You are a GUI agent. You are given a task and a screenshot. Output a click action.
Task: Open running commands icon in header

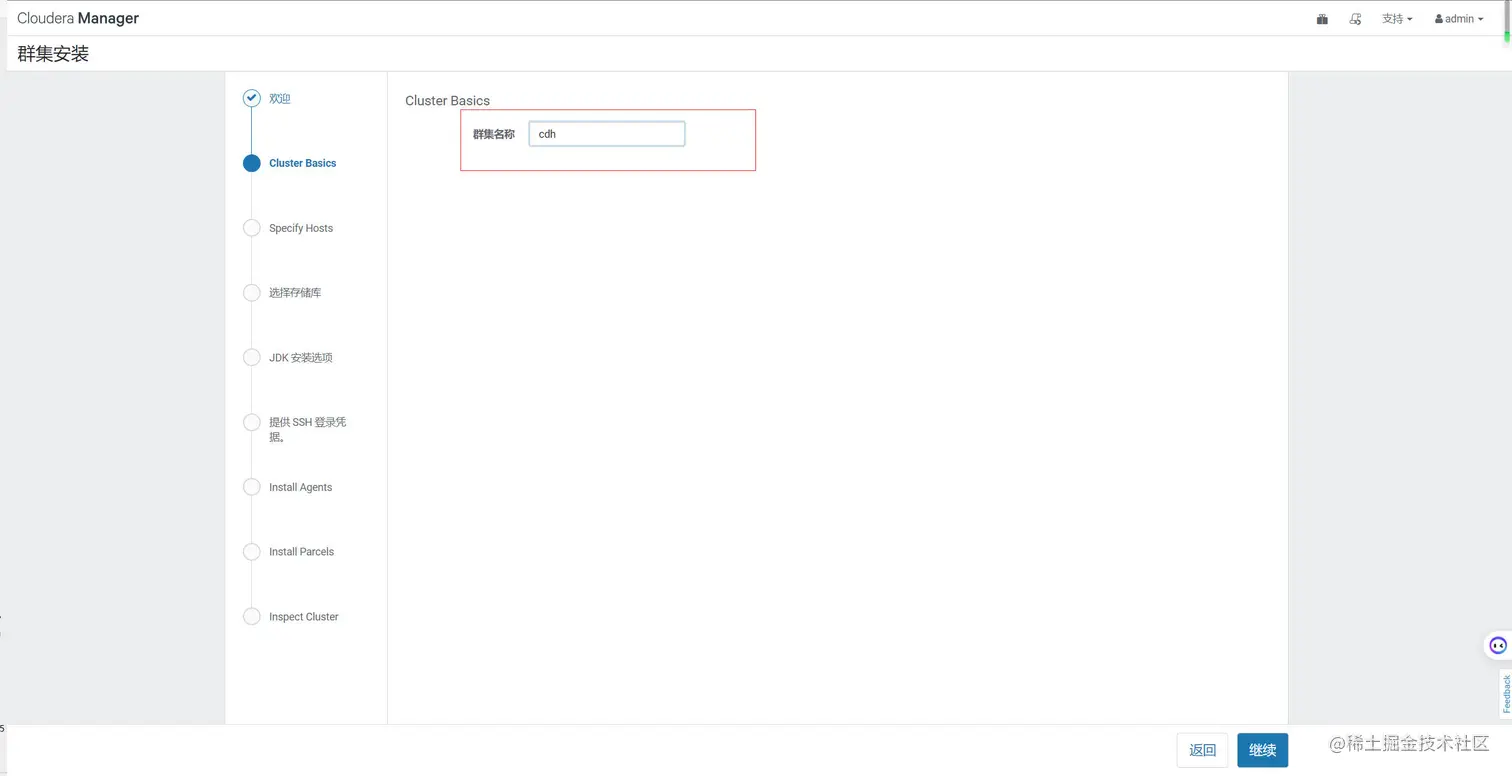tap(1356, 19)
